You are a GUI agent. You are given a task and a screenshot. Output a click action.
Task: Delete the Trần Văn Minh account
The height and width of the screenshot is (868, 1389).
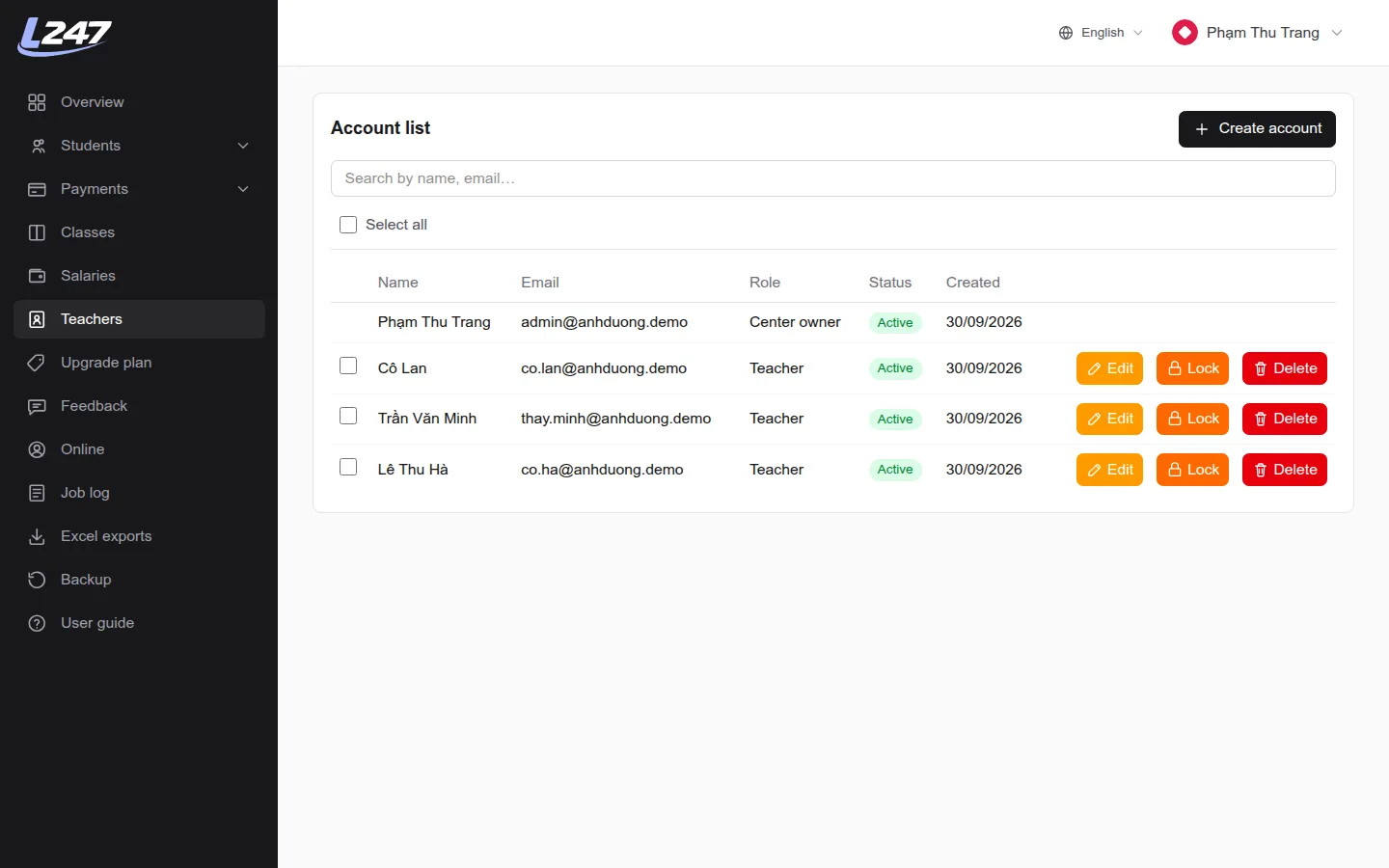coord(1285,419)
